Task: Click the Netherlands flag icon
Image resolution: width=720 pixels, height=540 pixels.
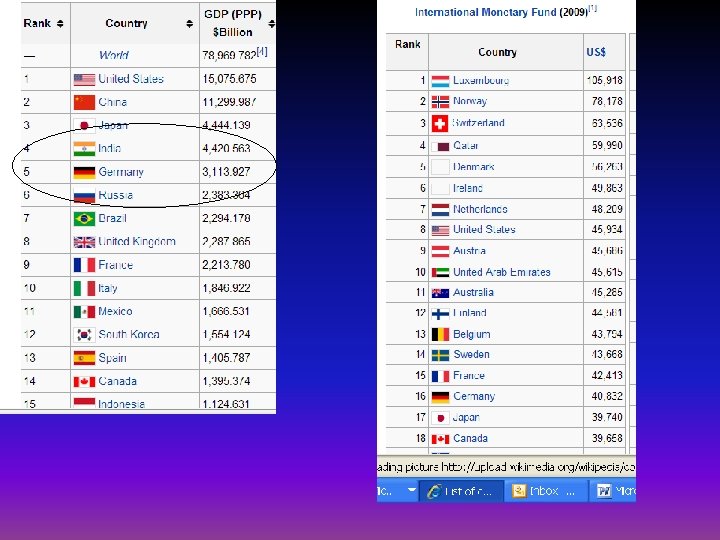Action: click(440, 210)
